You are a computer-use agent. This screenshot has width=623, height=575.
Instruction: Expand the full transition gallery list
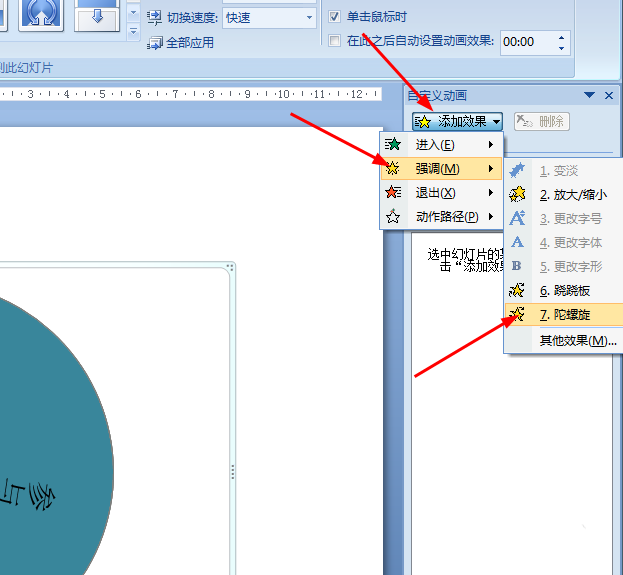(134, 31)
